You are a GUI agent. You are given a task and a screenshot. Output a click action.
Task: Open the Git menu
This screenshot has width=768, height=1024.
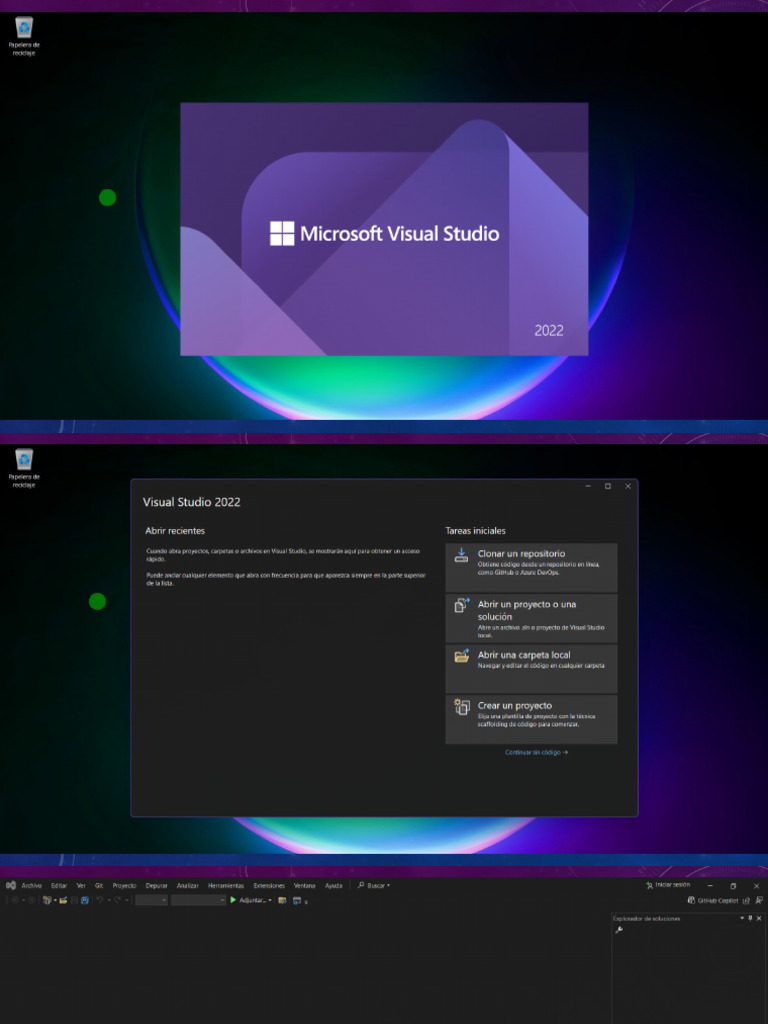[99, 886]
